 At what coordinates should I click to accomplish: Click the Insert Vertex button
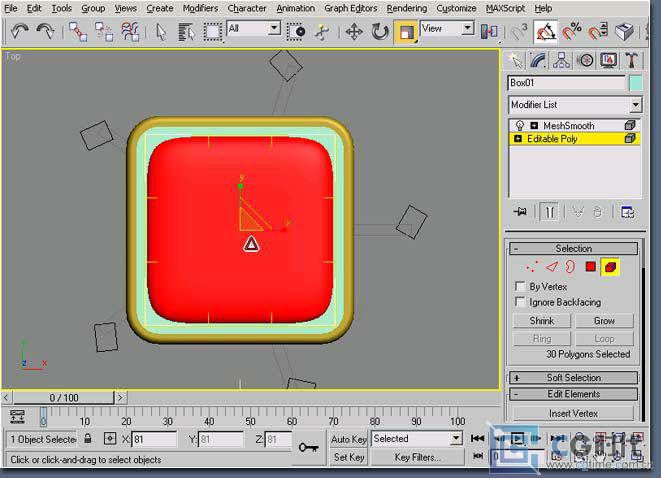[x=573, y=414]
